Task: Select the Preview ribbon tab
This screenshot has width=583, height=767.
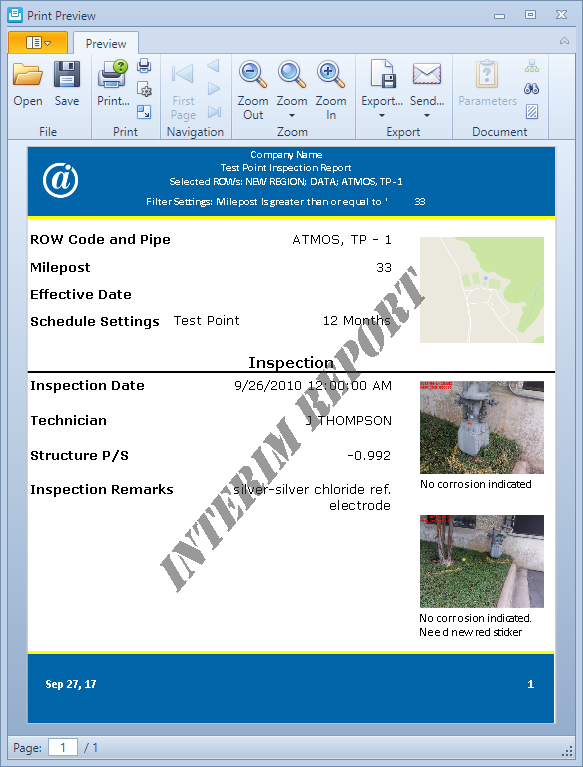Action: coord(106,44)
